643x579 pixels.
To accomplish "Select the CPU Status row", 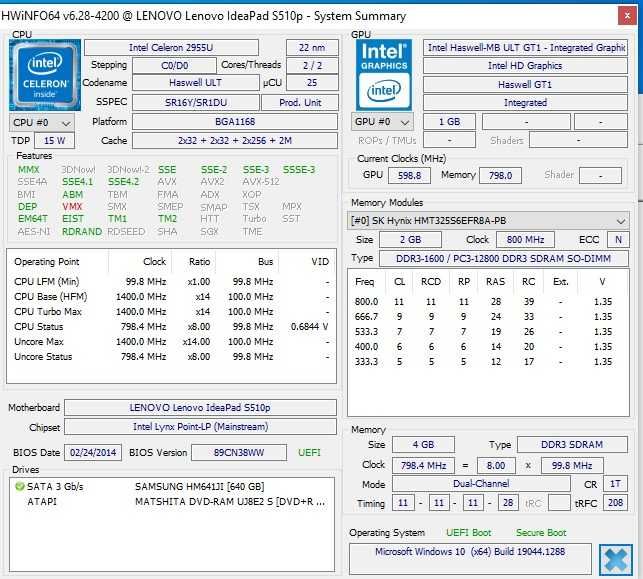I will coord(171,327).
